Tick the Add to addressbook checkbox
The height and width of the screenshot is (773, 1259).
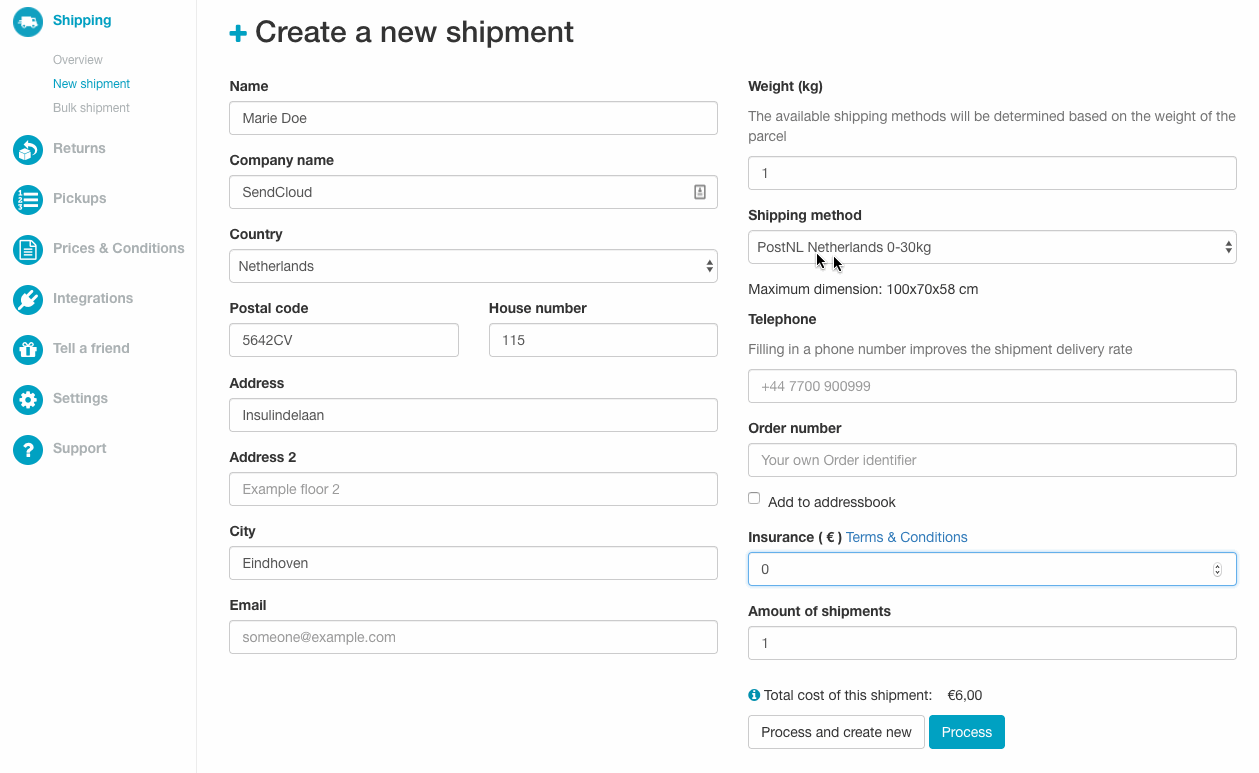pyautogui.click(x=754, y=498)
